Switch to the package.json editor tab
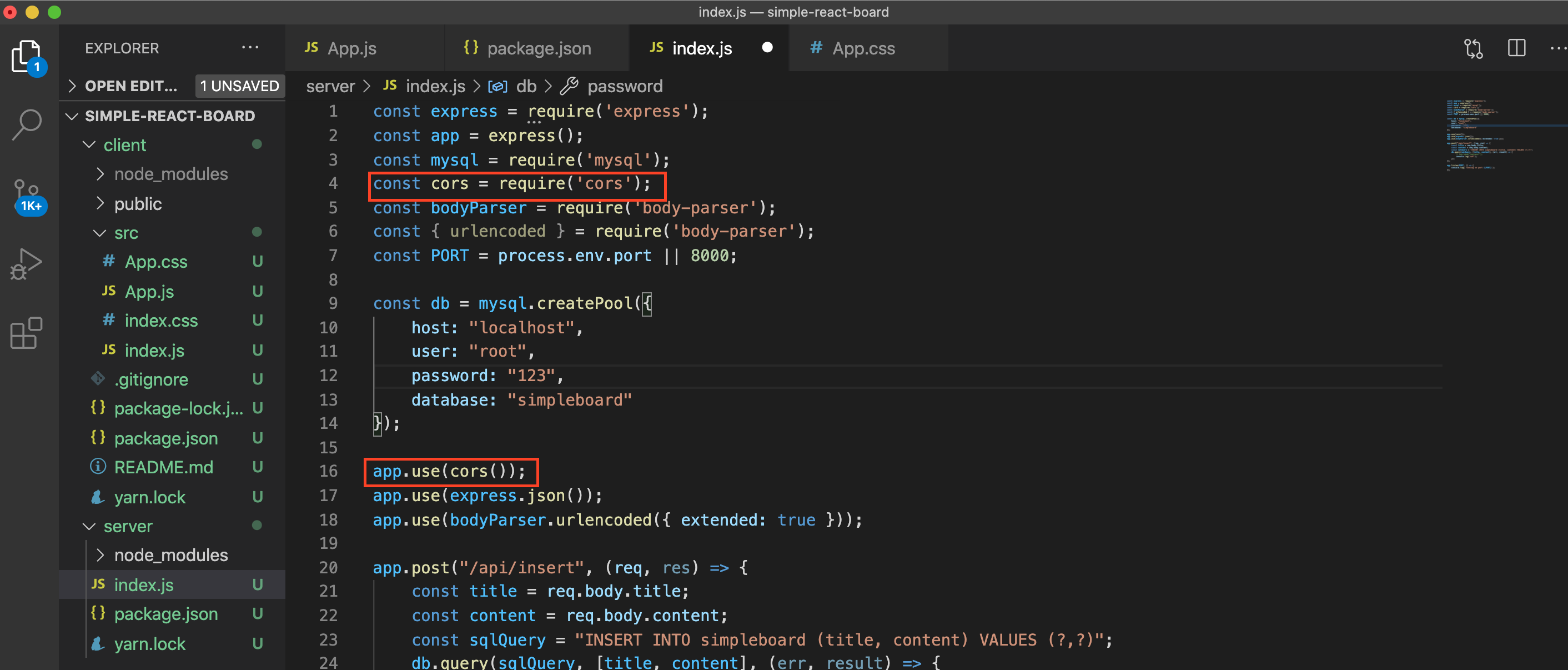Screen dimensions: 1568x670 538,48
